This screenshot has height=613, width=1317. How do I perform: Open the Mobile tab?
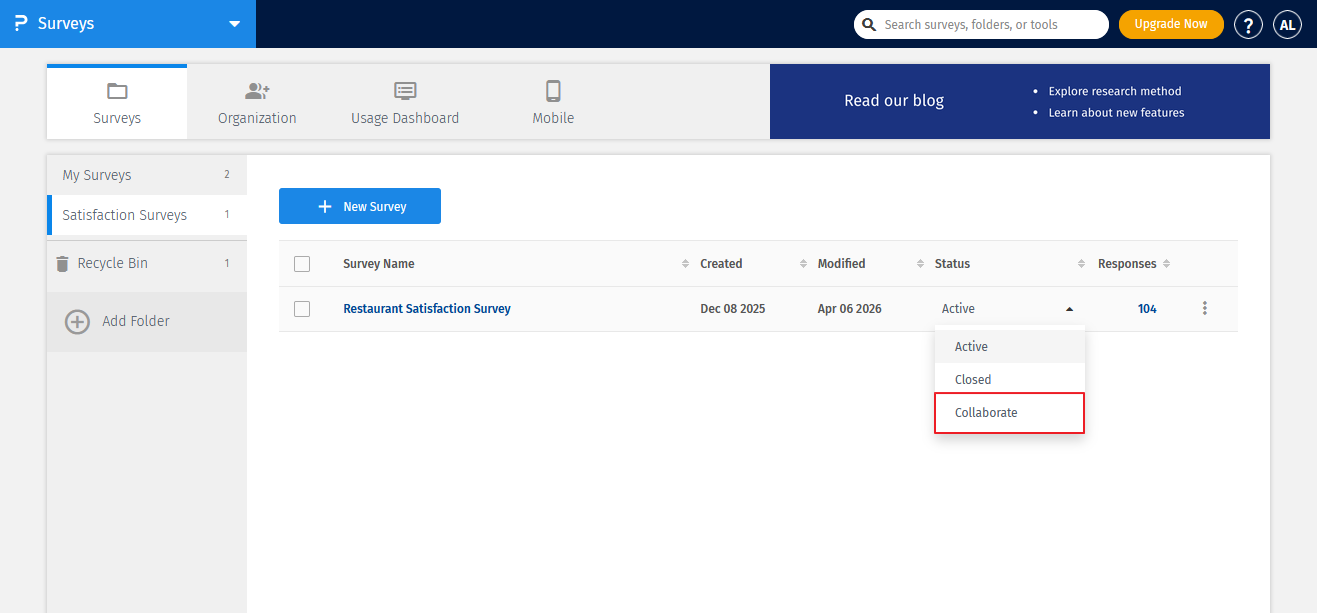click(553, 103)
